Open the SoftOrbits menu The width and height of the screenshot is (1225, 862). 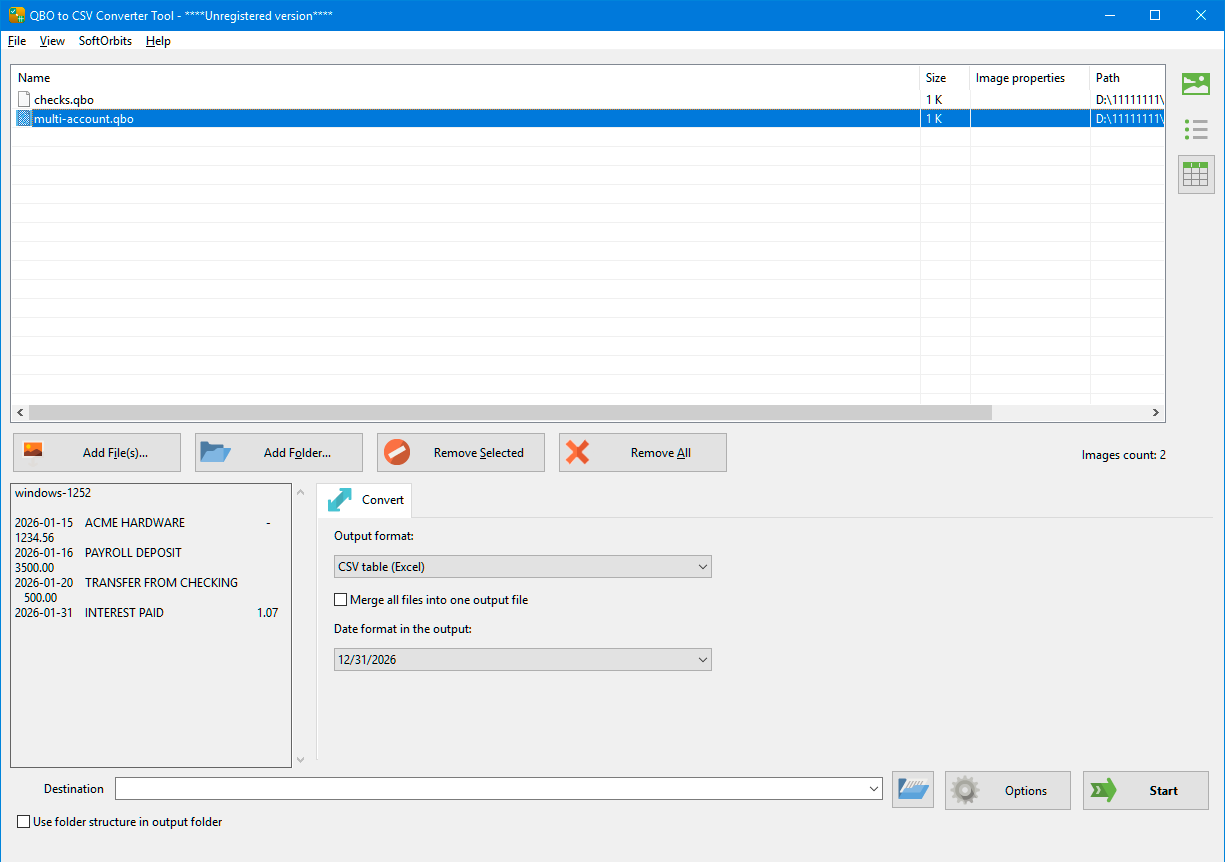click(x=105, y=41)
